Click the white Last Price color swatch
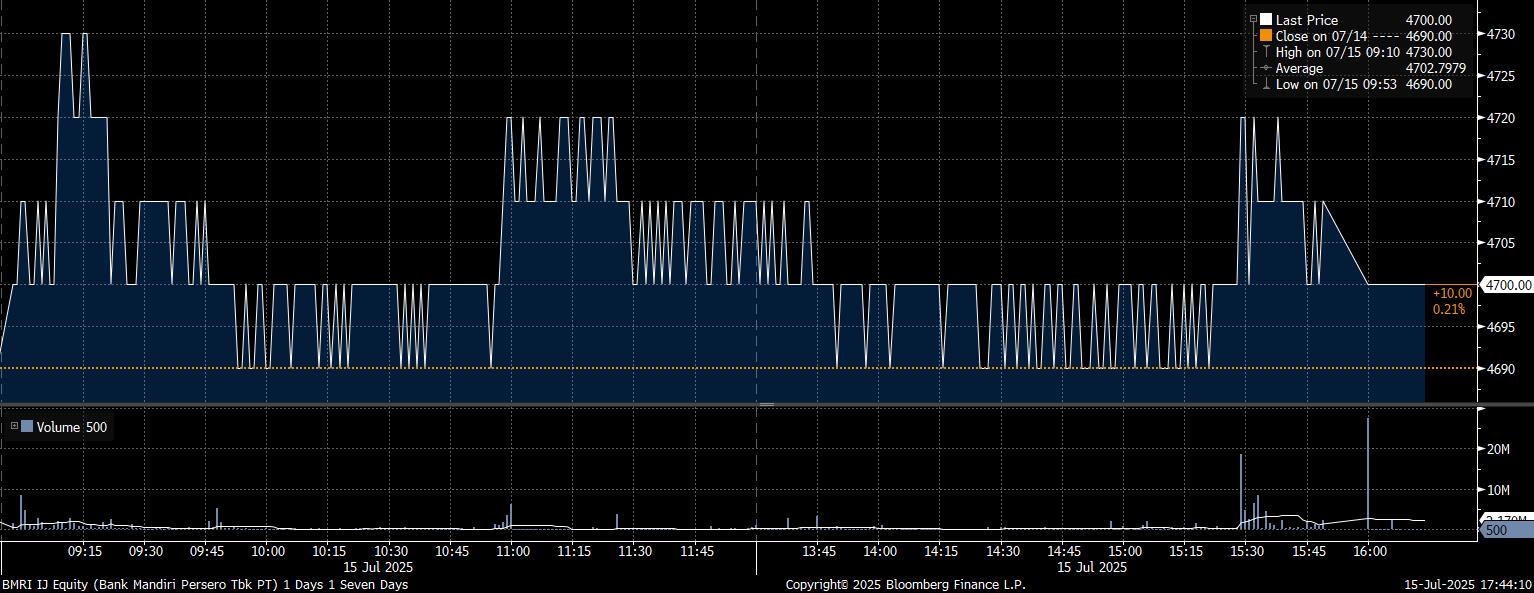This screenshot has width=1534, height=593. tap(1266, 20)
